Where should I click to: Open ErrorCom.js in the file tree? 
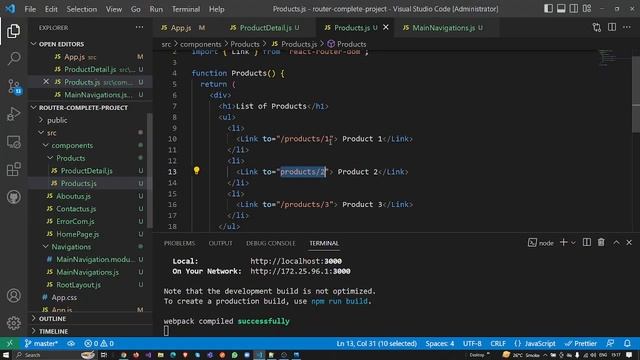[x=75, y=221]
